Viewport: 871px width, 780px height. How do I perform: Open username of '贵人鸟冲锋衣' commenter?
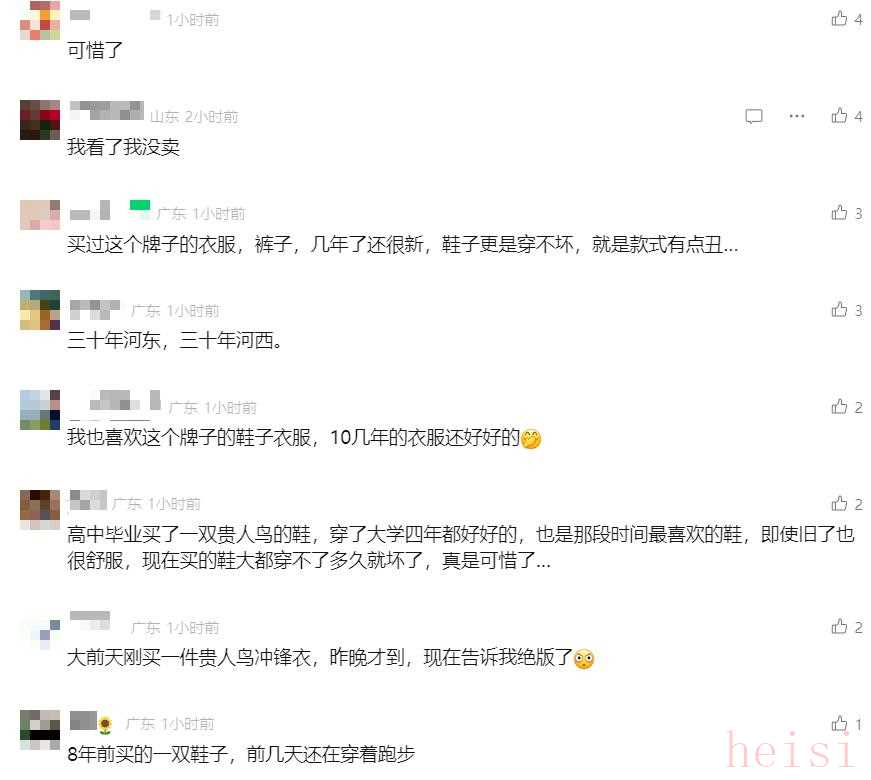90,620
